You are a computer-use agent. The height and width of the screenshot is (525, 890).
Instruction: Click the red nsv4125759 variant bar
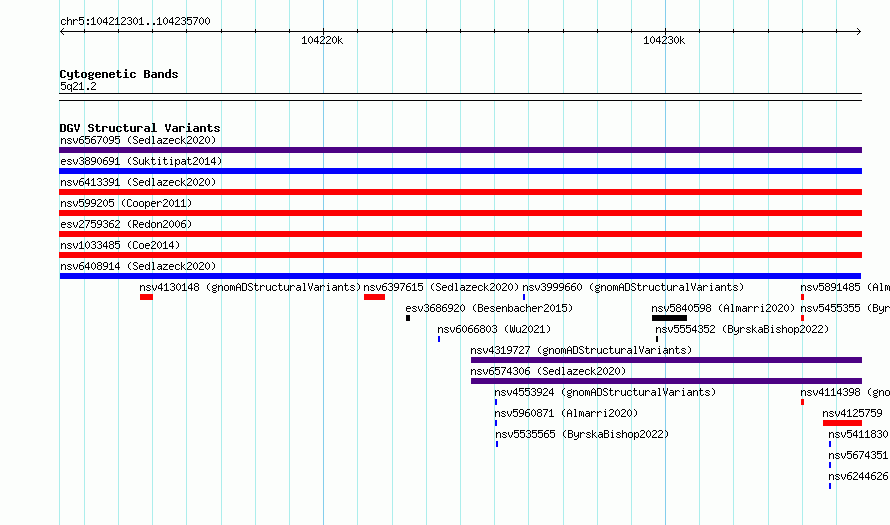(842, 423)
